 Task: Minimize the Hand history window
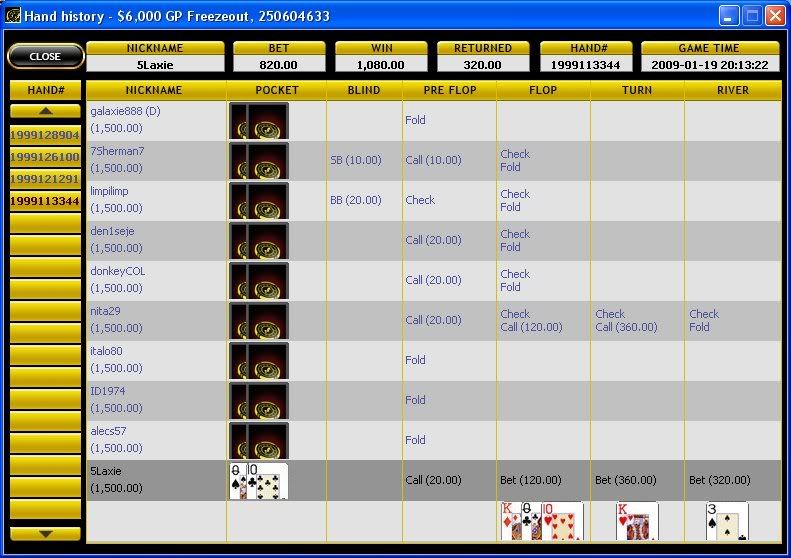click(728, 16)
